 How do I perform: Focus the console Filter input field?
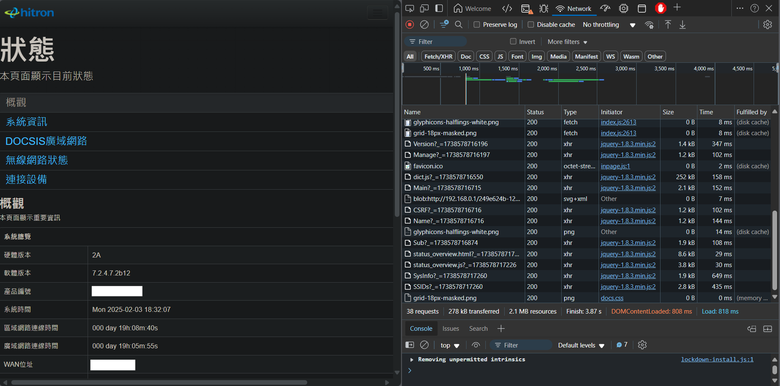tap(521, 345)
